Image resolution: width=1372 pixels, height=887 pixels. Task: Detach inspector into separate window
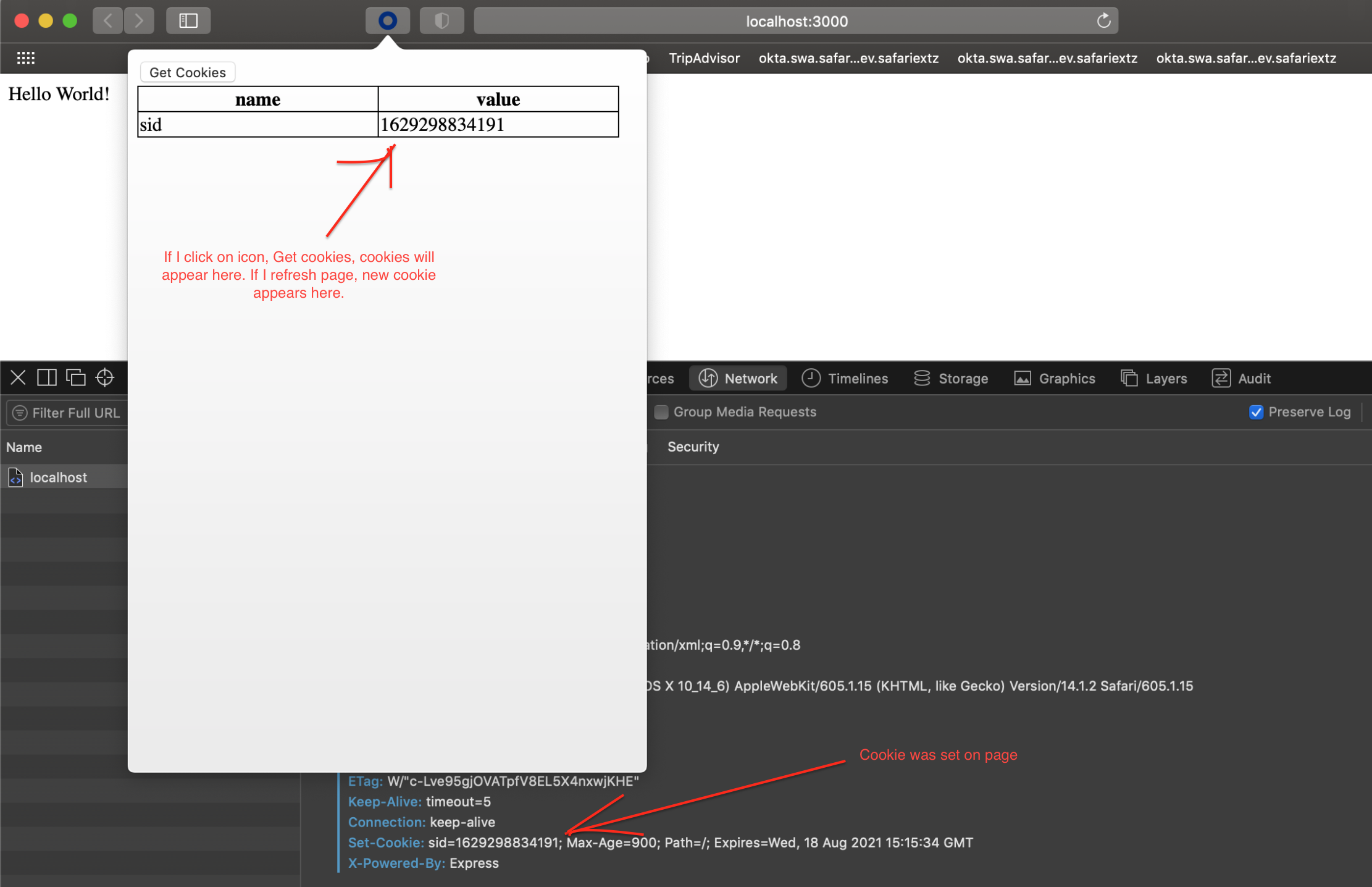tap(76, 377)
